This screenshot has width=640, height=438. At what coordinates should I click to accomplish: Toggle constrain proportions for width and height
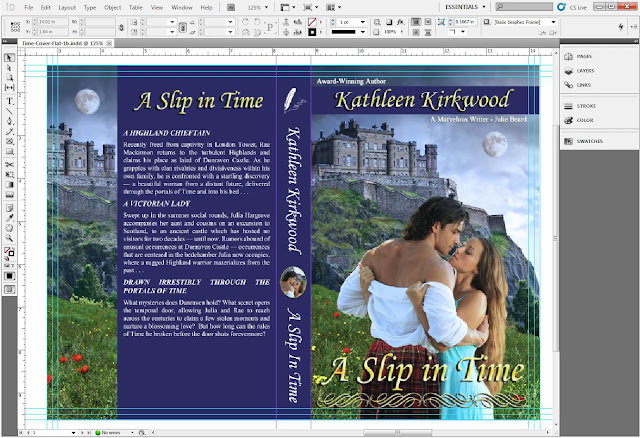[121, 27]
